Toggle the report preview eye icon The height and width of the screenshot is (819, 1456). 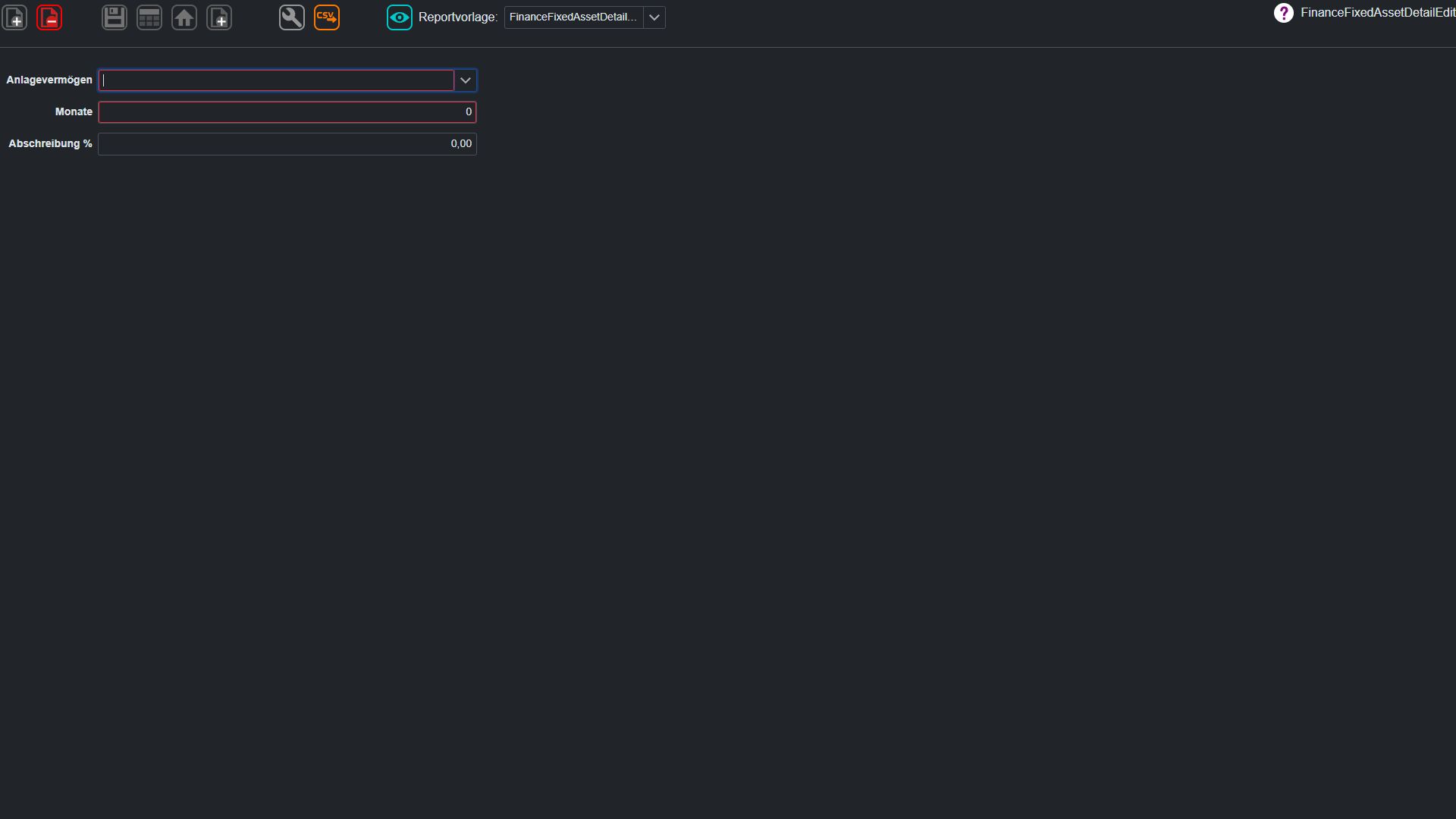pyautogui.click(x=400, y=17)
